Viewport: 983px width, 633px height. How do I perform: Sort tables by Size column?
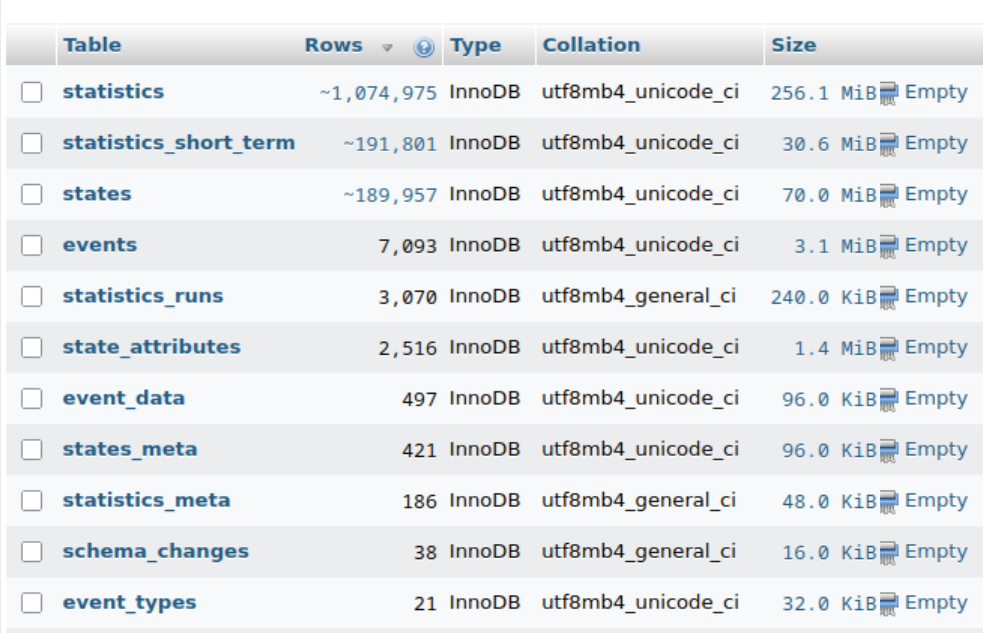pos(794,45)
